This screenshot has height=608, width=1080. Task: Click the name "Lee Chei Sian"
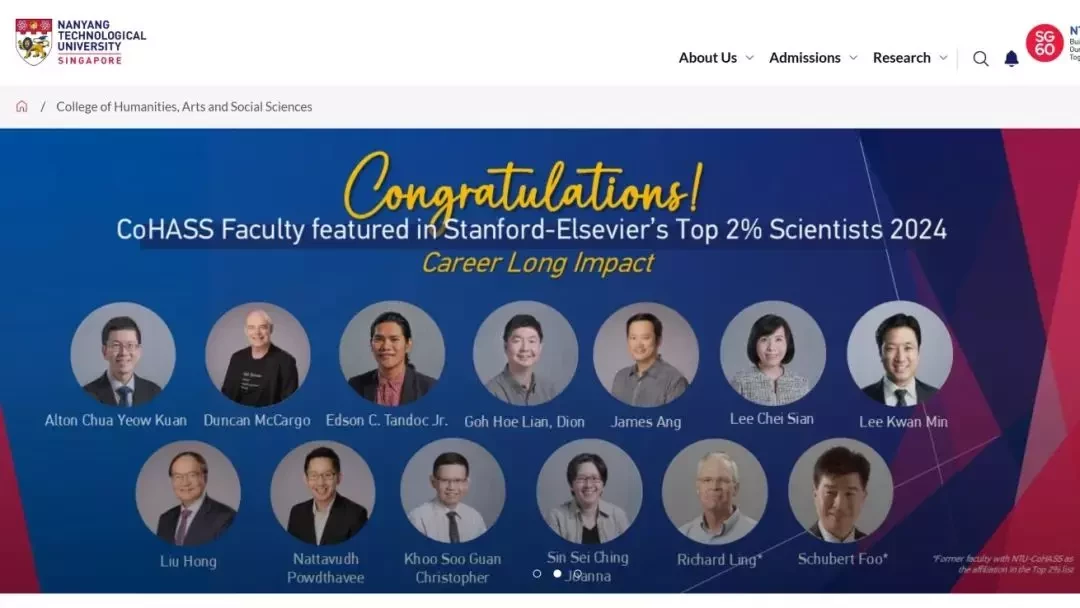[x=771, y=419]
